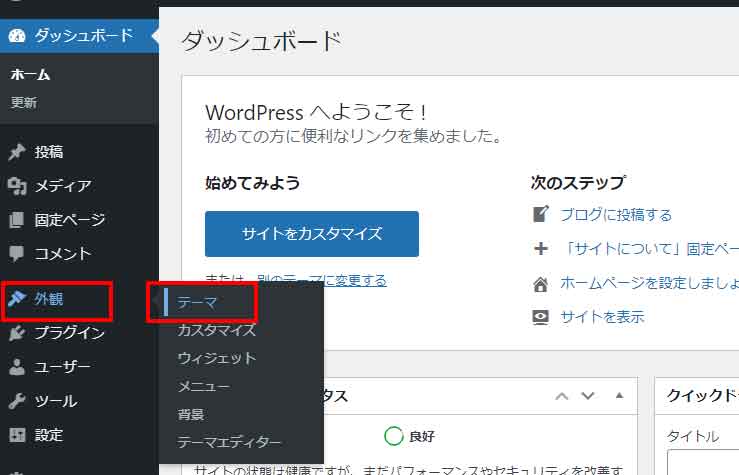This screenshot has height=475, width=739.
Task: Click the person icon beside ユーザー
Action: pyautogui.click(x=17, y=367)
